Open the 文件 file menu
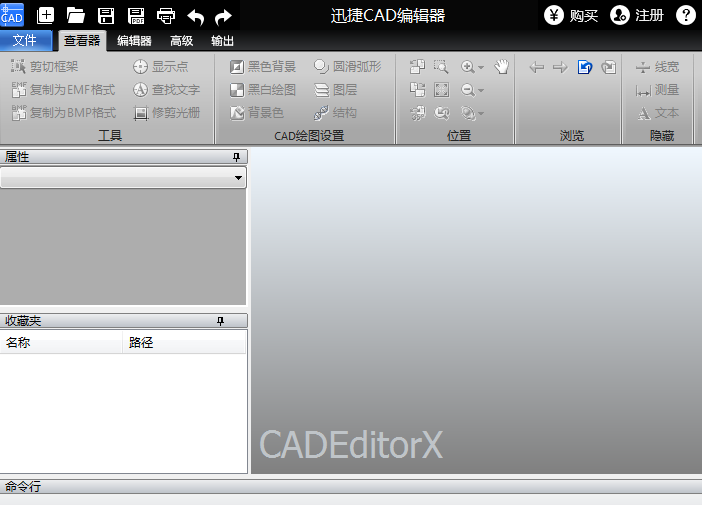 [x=25, y=41]
